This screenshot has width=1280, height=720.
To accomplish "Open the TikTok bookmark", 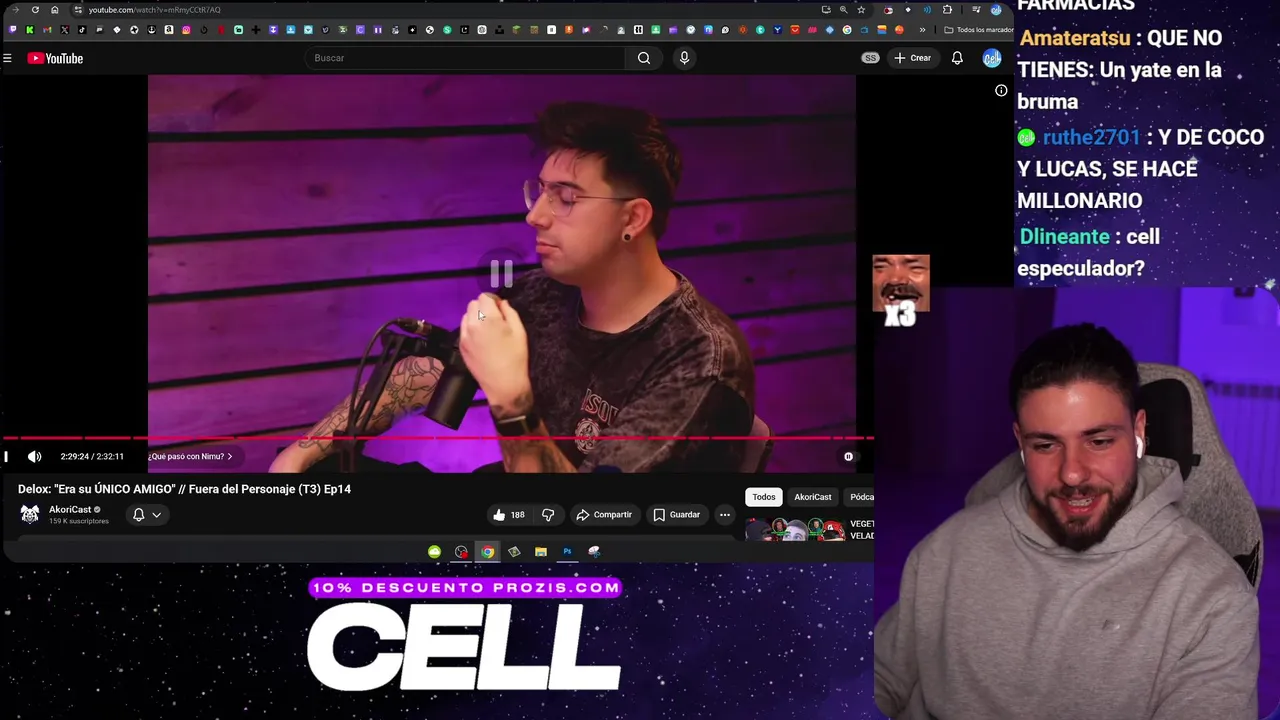I will coord(82,30).
